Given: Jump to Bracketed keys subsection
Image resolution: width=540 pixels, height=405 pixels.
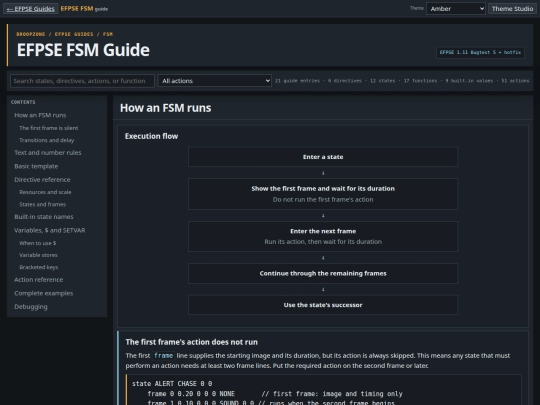Looking at the screenshot, I should [39, 267].
